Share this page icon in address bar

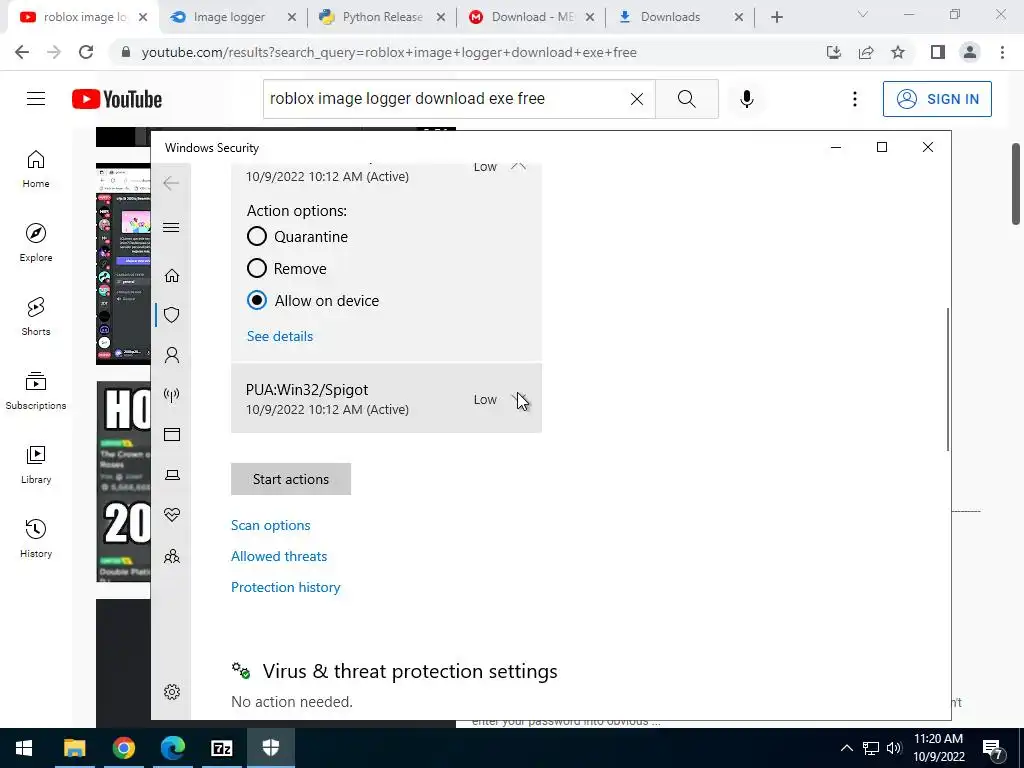point(866,52)
